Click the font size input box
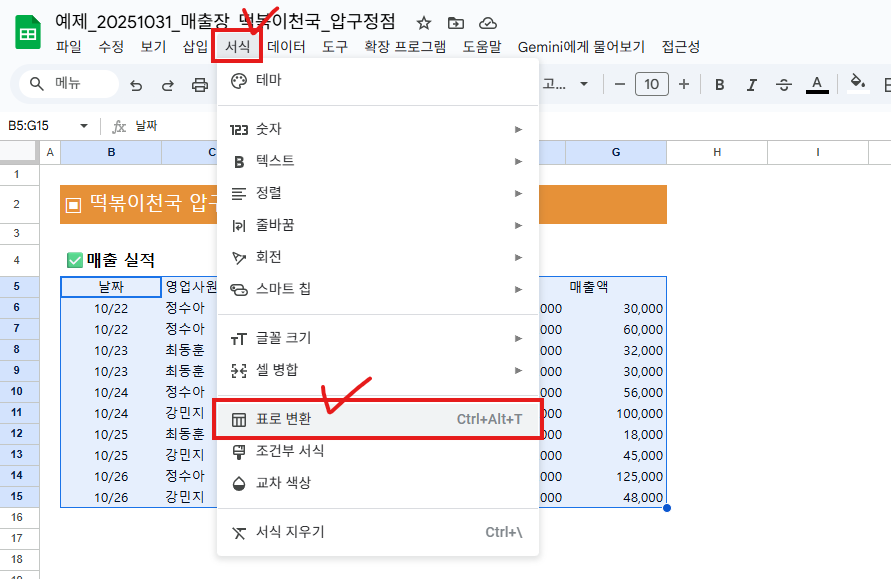 click(x=651, y=84)
